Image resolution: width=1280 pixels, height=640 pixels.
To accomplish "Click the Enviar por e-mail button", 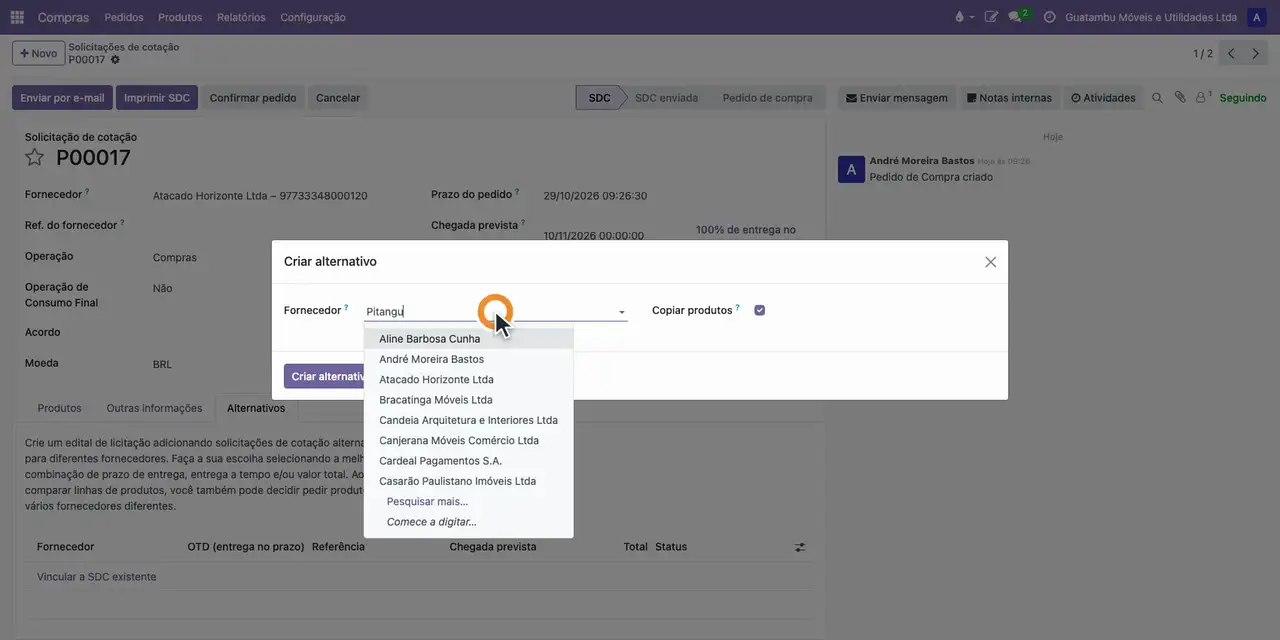I will tap(62, 98).
